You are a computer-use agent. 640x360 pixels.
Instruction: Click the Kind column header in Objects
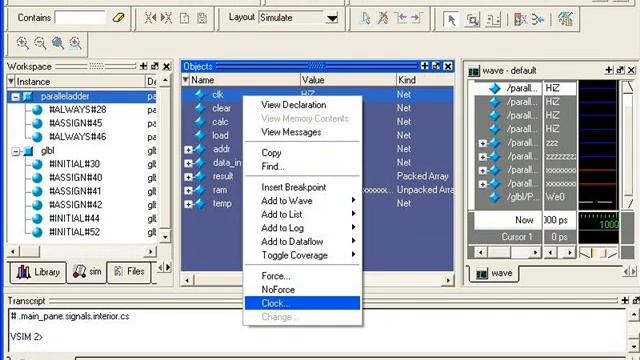tap(425, 80)
